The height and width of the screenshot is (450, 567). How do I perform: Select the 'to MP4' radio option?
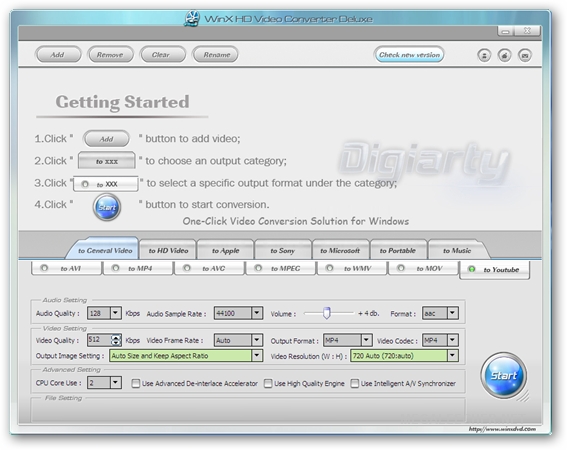[x=137, y=268]
